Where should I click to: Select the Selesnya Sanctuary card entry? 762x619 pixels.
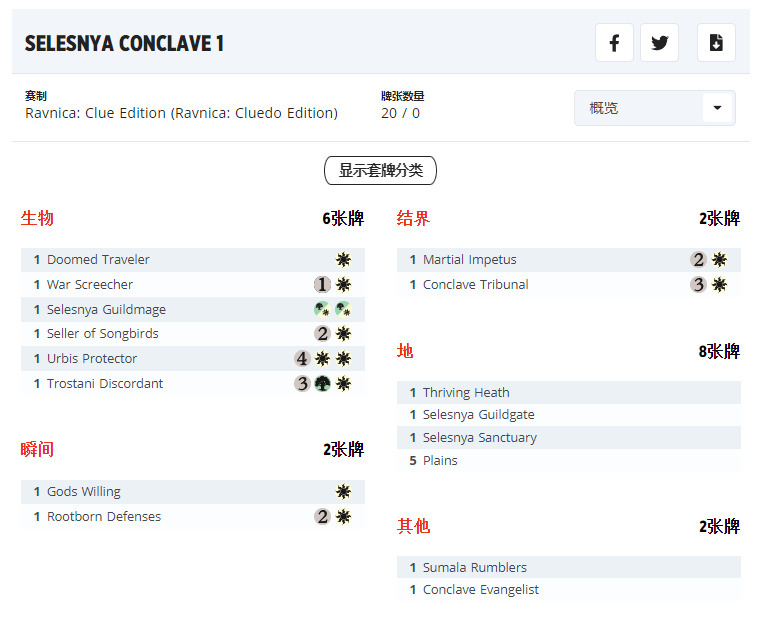coord(479,438)
